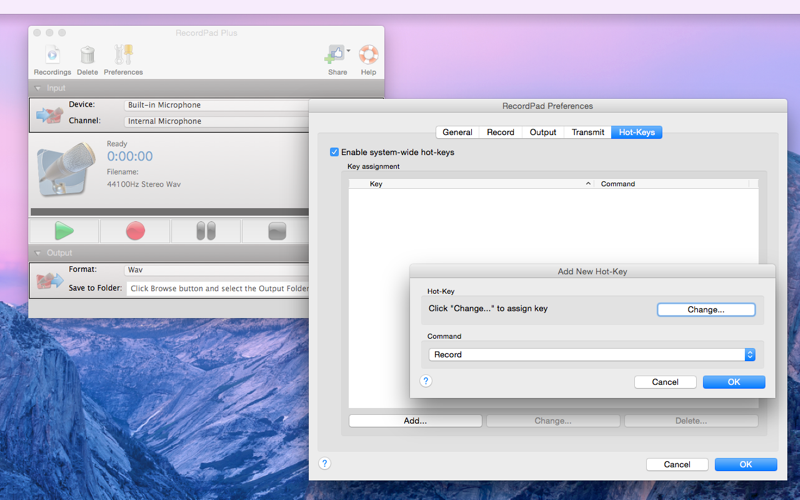Select the Hot-Keys tab
The width and height of the screenshot is (800, 500).
(637, 132)
